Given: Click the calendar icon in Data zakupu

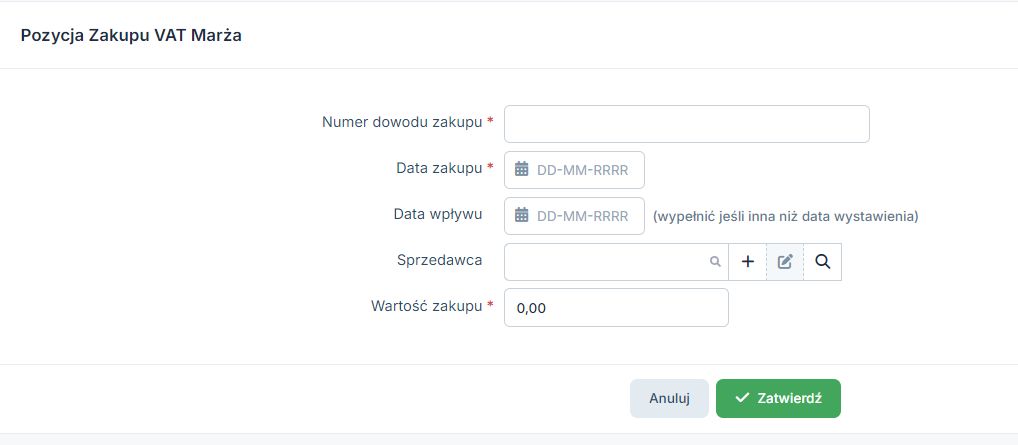Looking at the screenshot, I should point(521,170).
